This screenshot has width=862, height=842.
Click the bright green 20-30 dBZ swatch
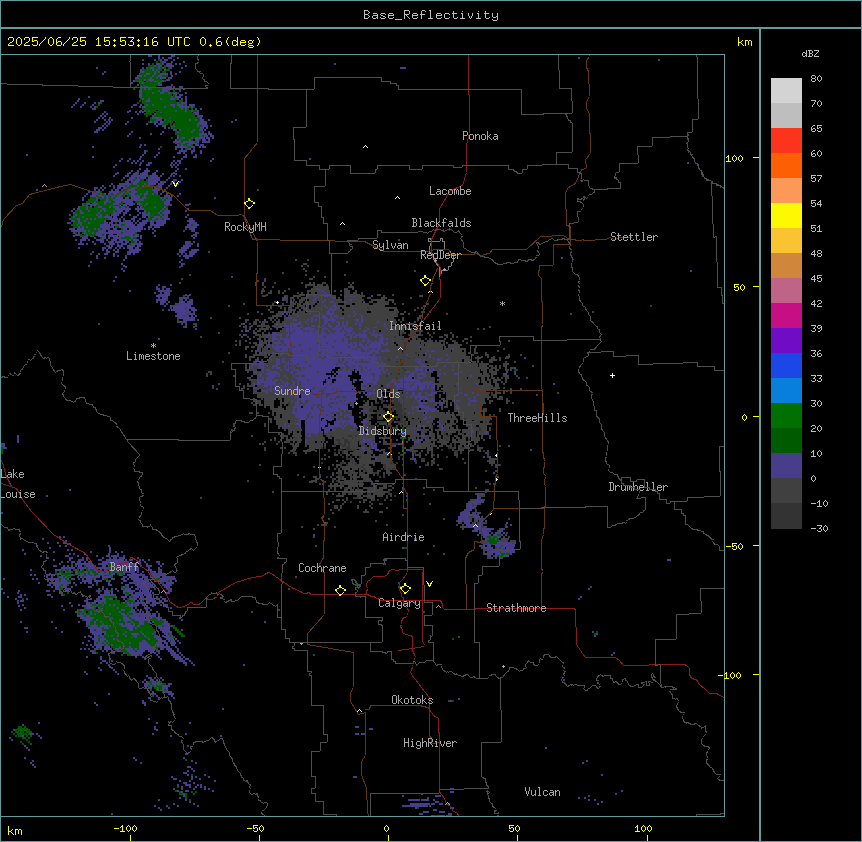pos(786,416)
